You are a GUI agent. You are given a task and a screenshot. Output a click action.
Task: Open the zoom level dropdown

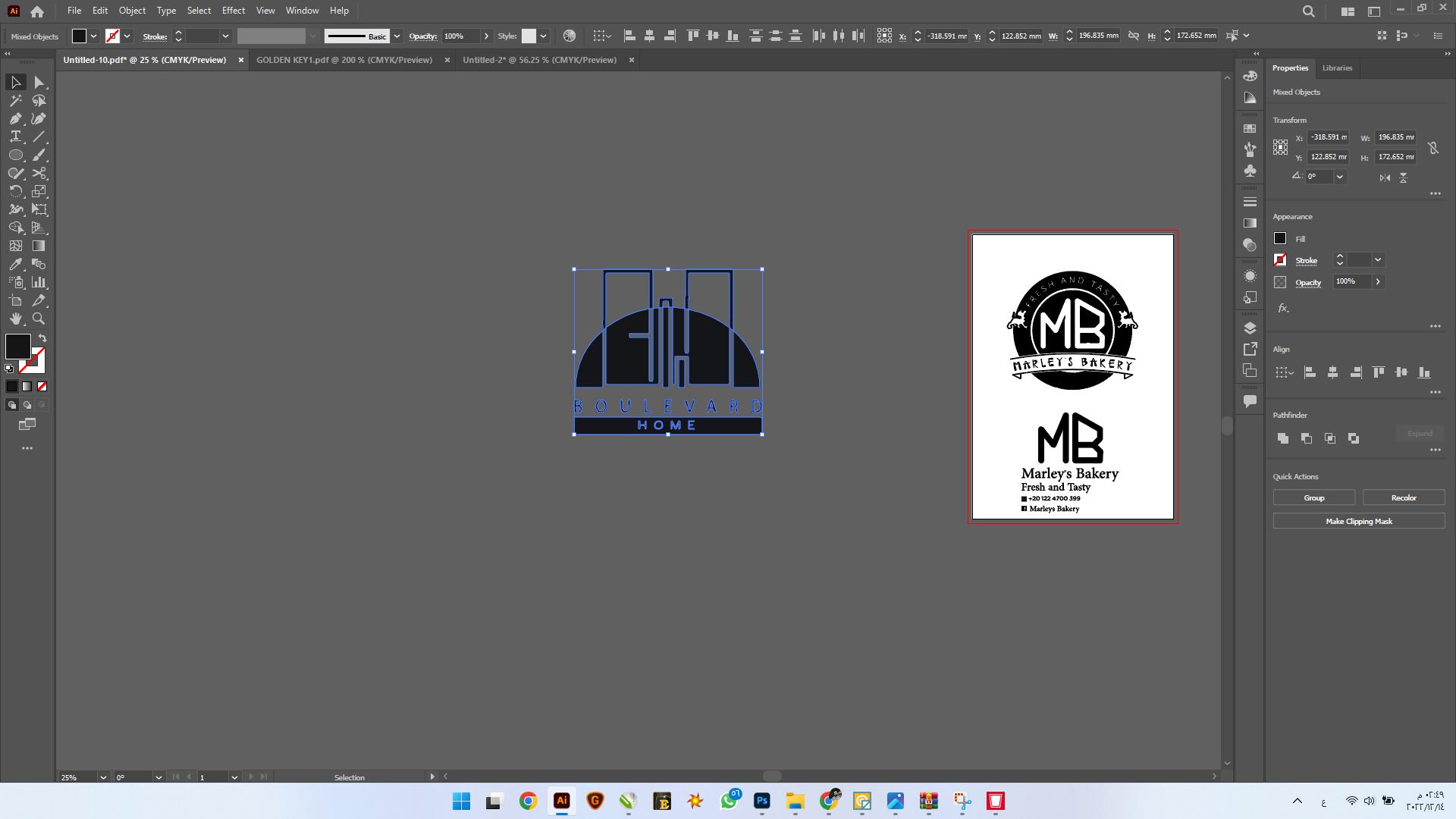[x=102, y=777]
